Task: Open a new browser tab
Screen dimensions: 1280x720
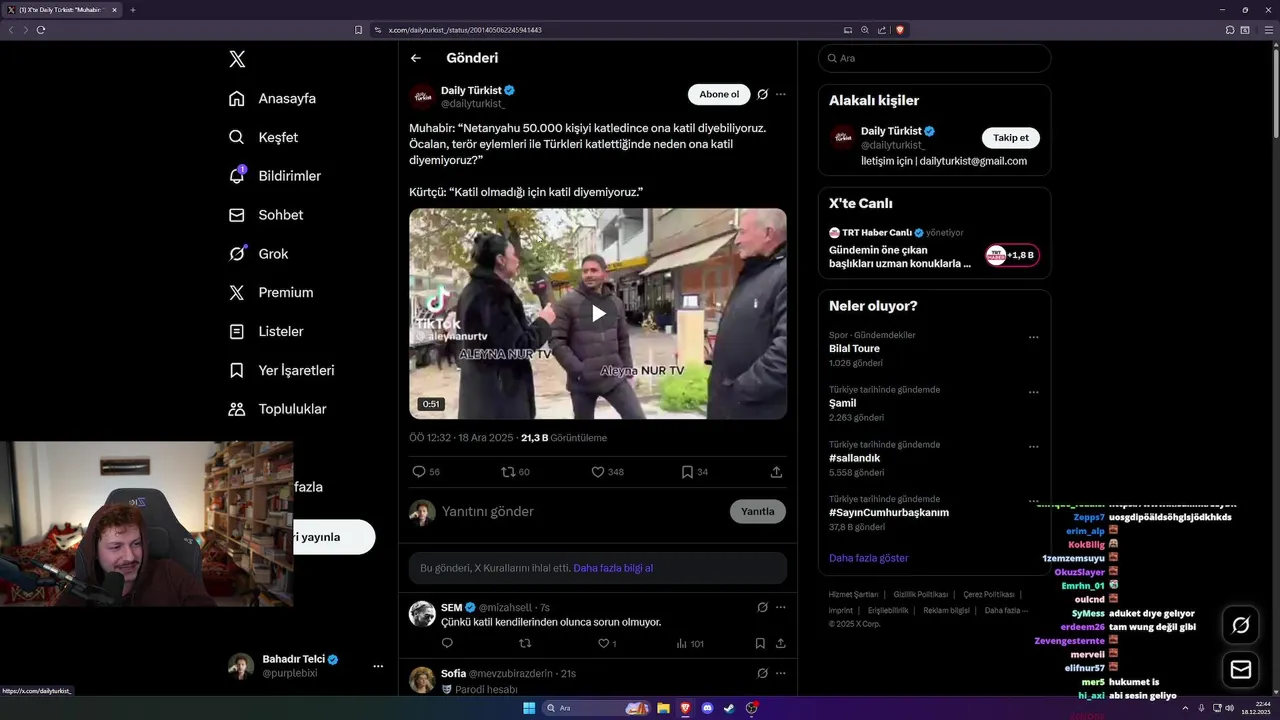Action: 132,10
